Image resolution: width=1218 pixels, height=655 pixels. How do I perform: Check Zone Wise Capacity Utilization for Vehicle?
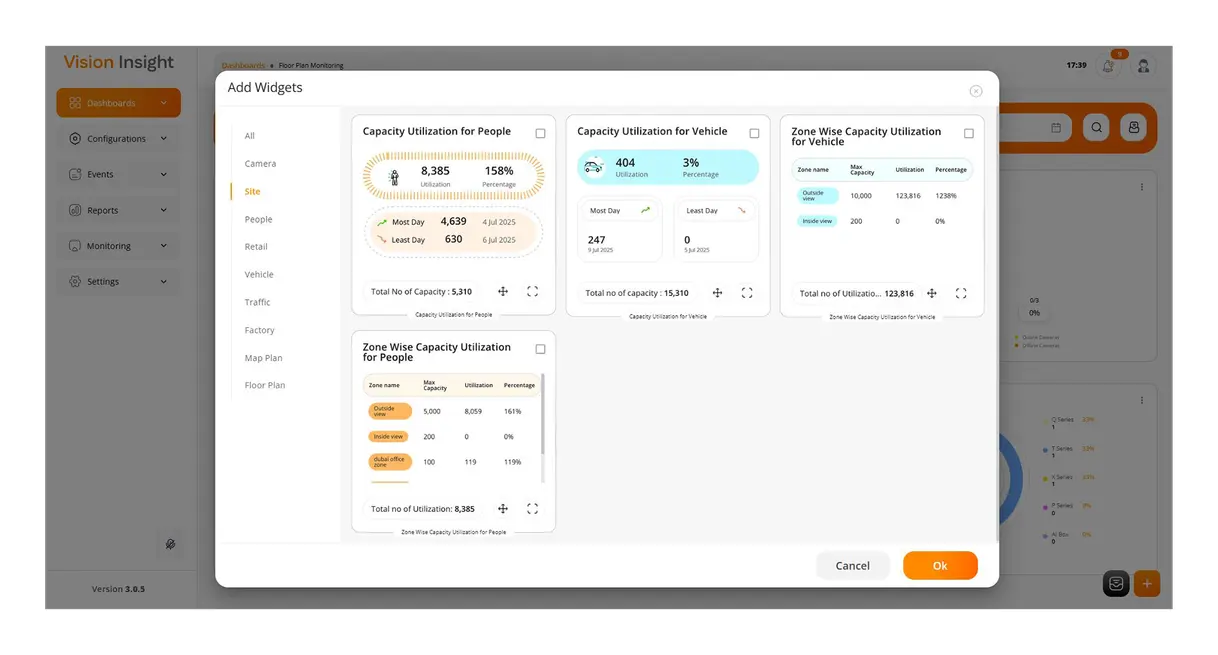(968, 133)
